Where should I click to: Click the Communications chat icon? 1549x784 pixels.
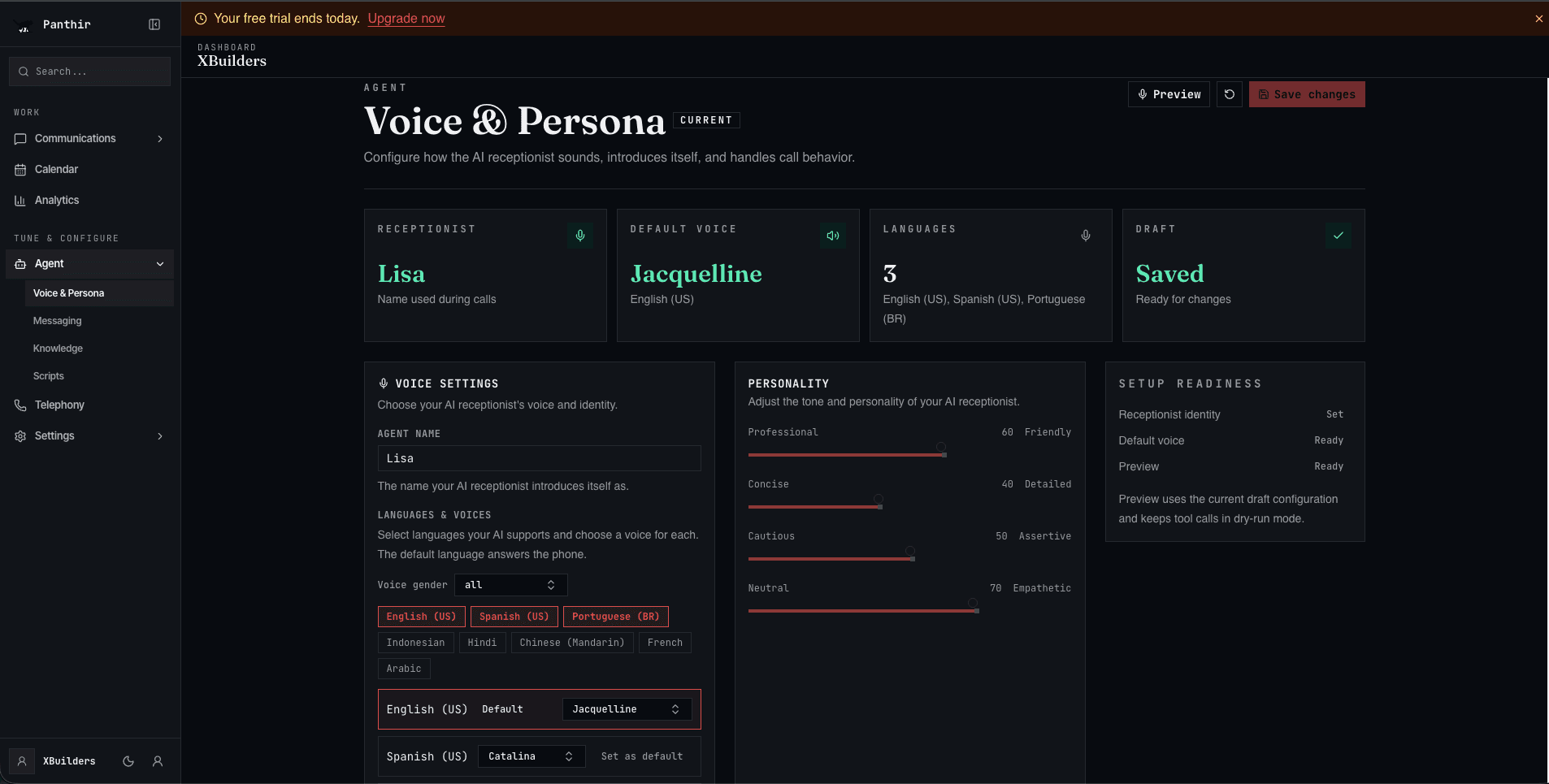pyautogui.click(x=20, y=139)
